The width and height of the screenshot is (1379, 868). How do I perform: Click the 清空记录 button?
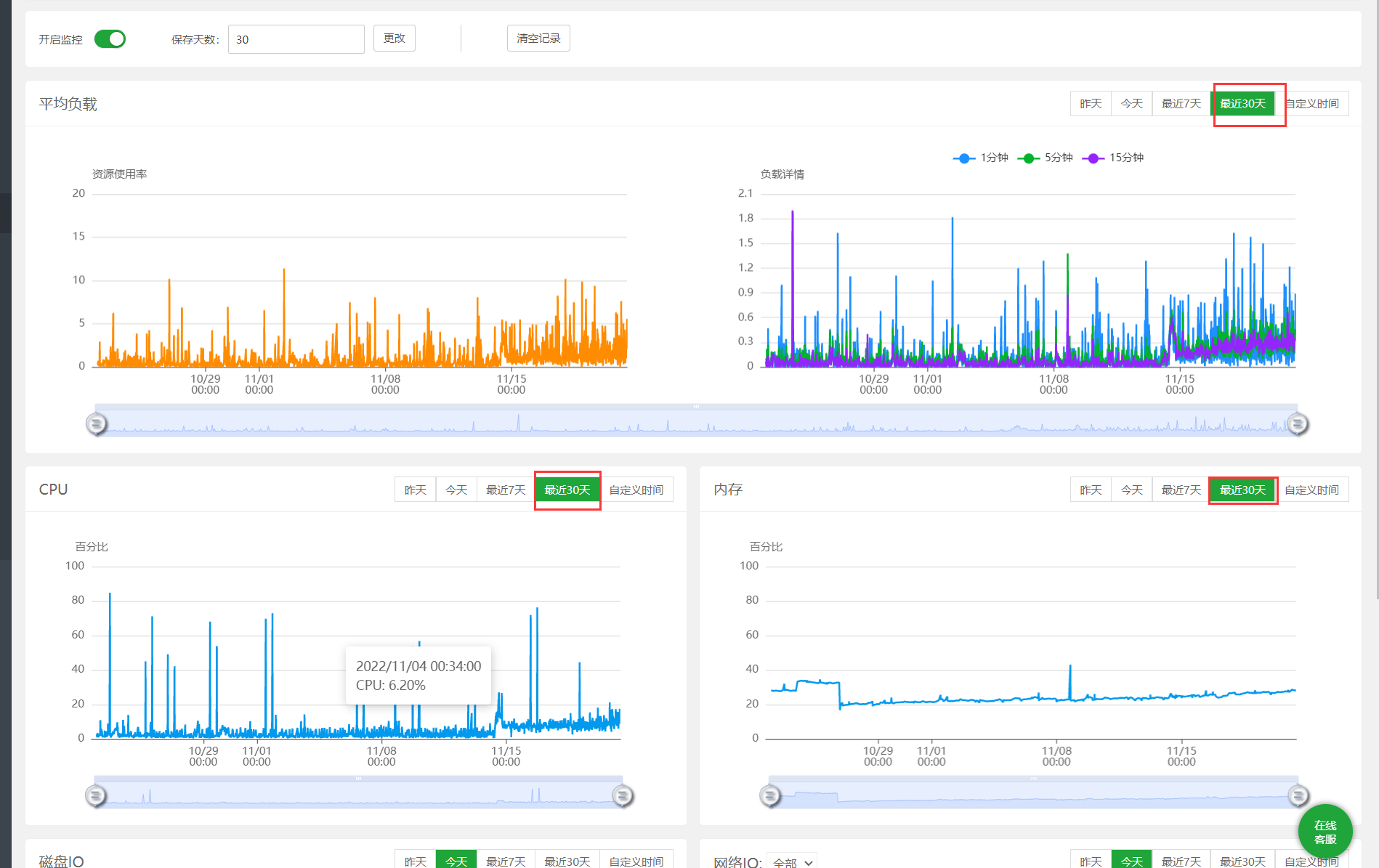click(x=538, y=38)
